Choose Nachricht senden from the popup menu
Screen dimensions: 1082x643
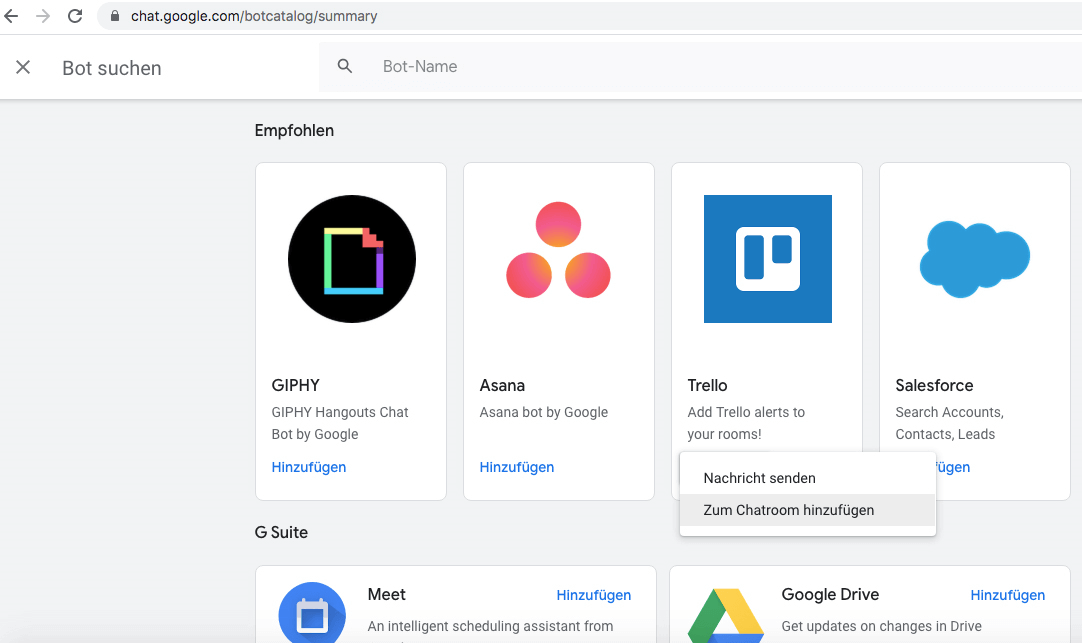click(x=807, y=478)
